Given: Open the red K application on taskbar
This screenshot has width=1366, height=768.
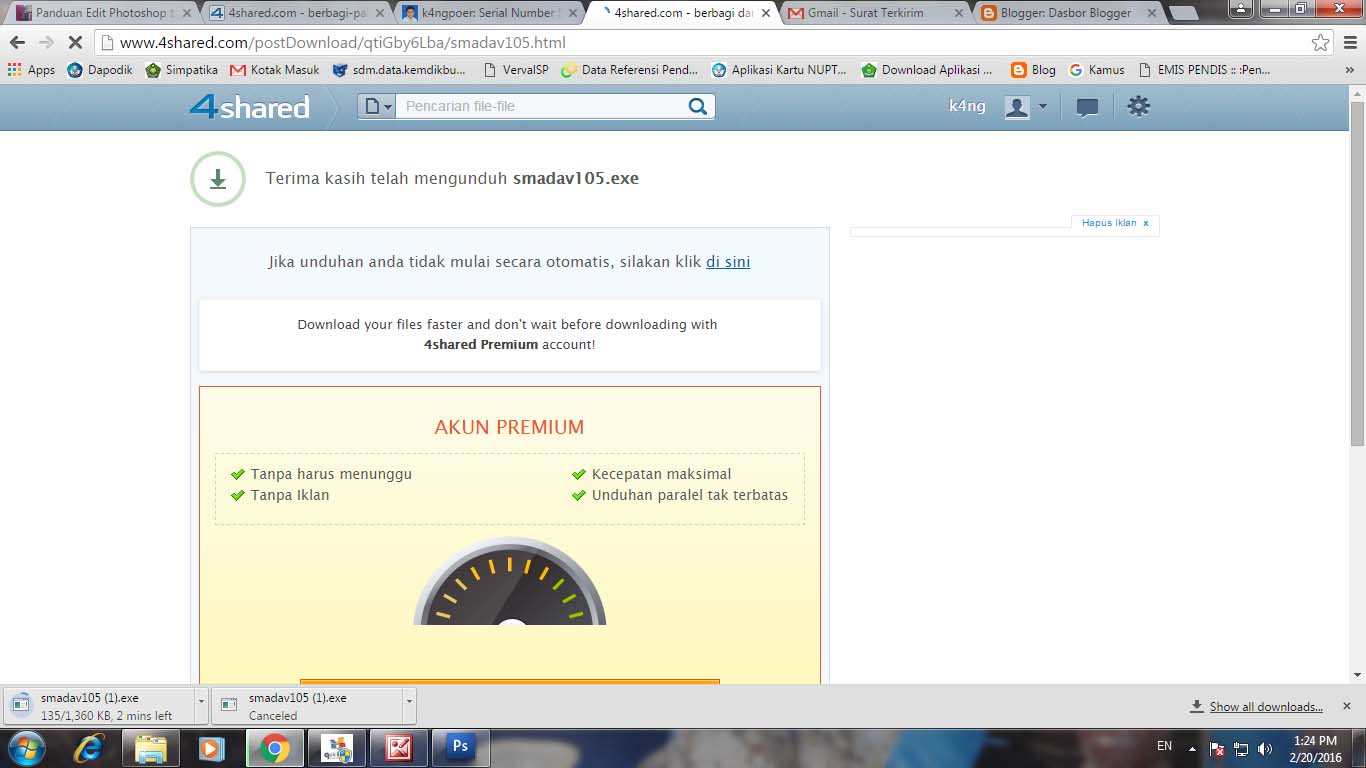Looking at the screenshot, I should [x=399, y=748].
